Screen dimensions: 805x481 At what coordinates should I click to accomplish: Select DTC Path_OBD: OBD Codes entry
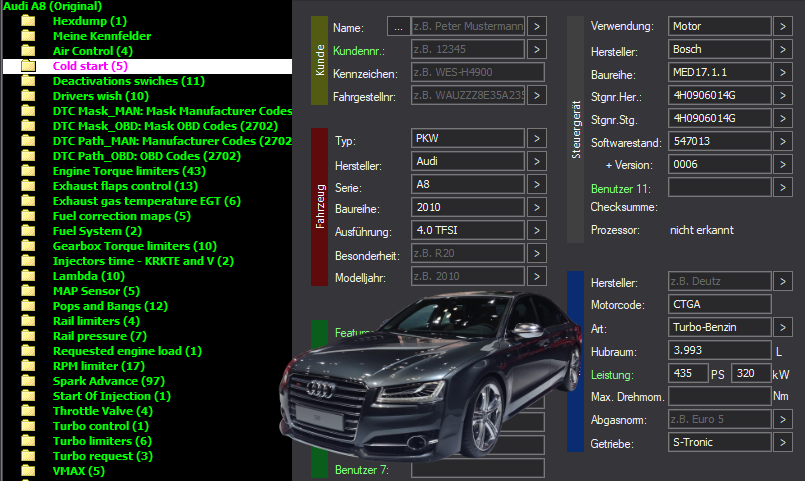coord(147,156)
